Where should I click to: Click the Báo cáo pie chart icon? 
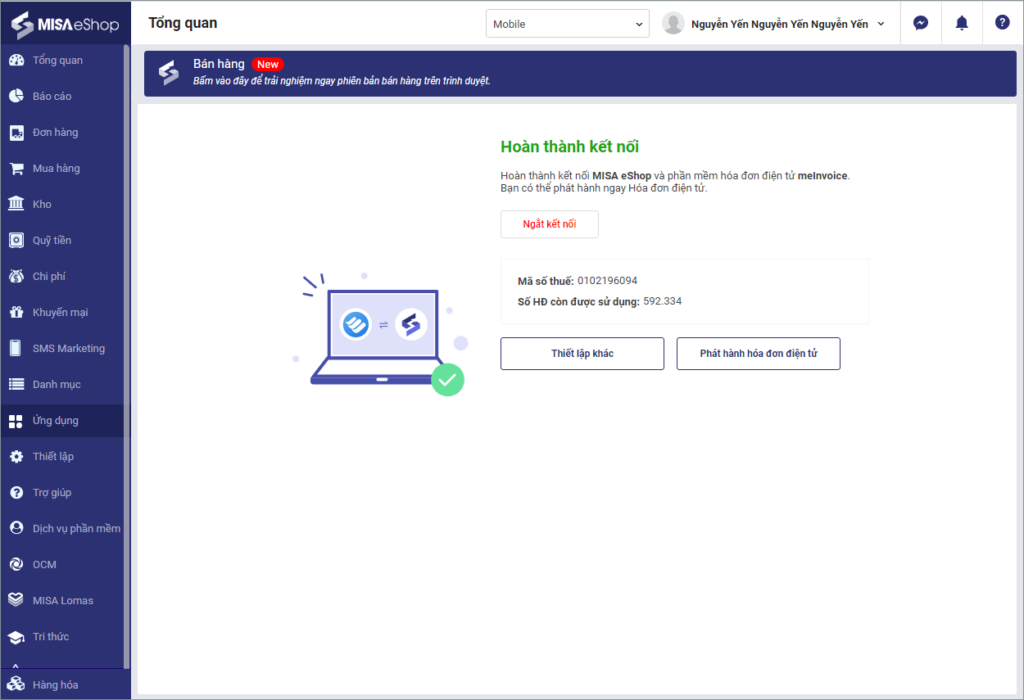(16, 96)
